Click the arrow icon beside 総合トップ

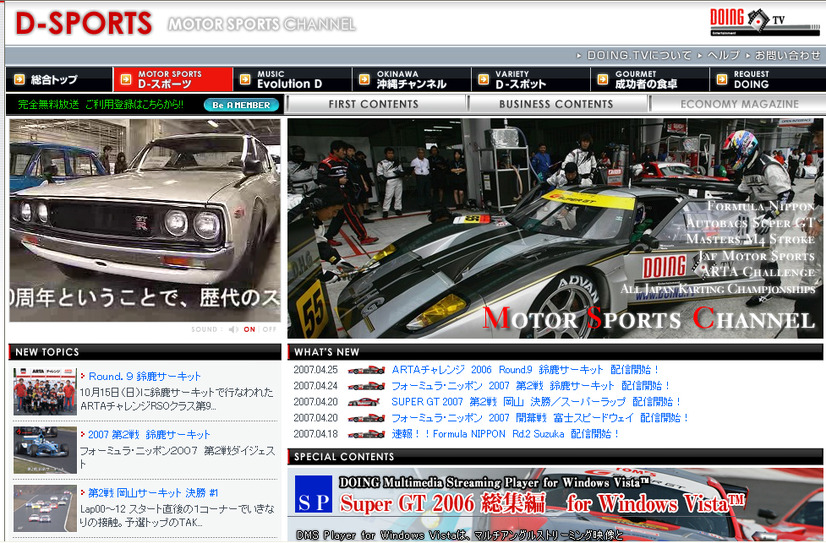pyautogui.click(x=19, y=80)
